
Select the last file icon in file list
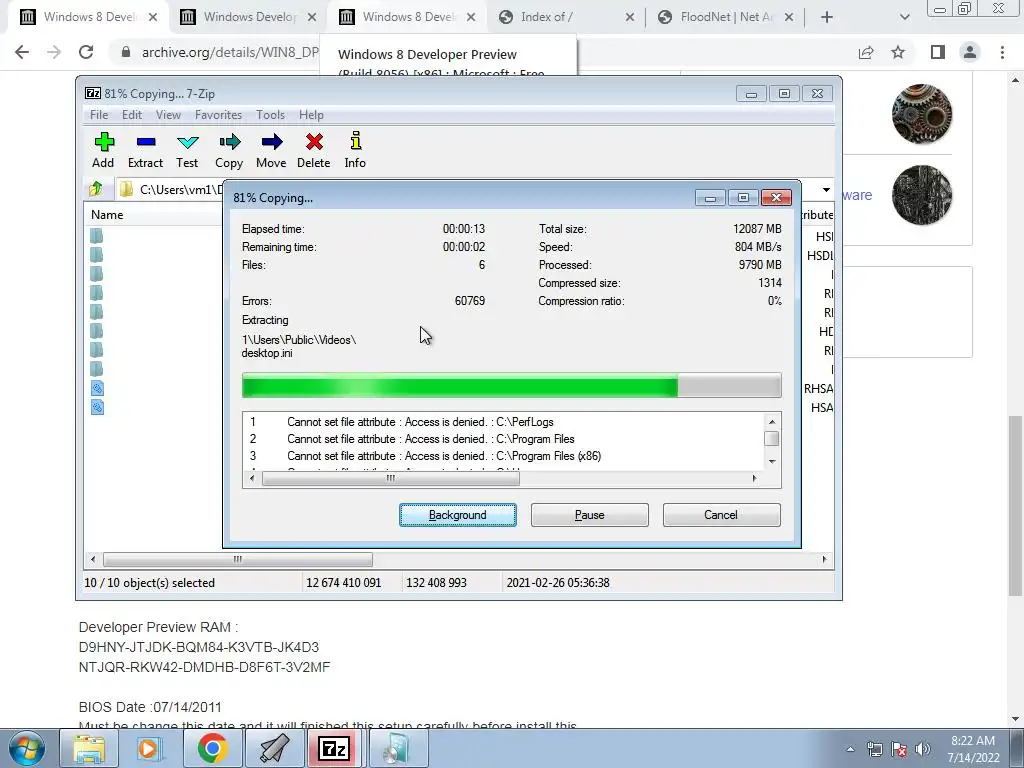coord(97,408)
